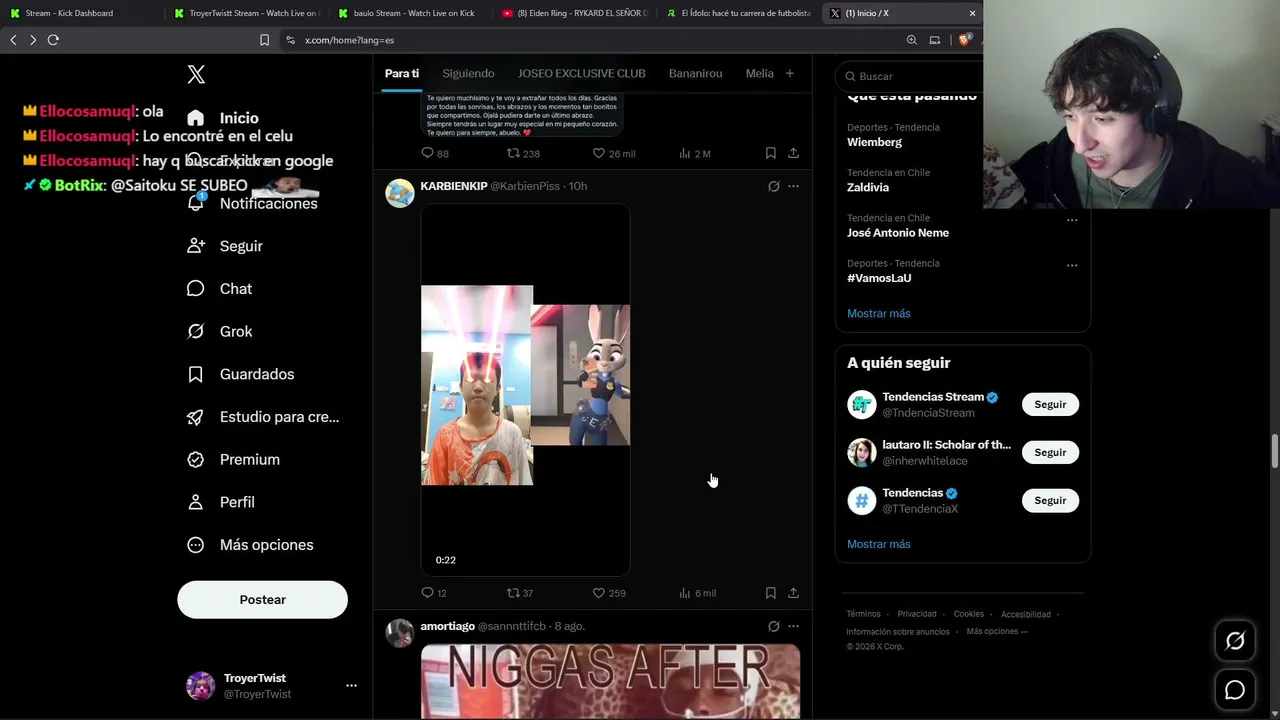The image size is (1280, 720).
Task: Repost the post with 238 reposts
Action: 523,153
